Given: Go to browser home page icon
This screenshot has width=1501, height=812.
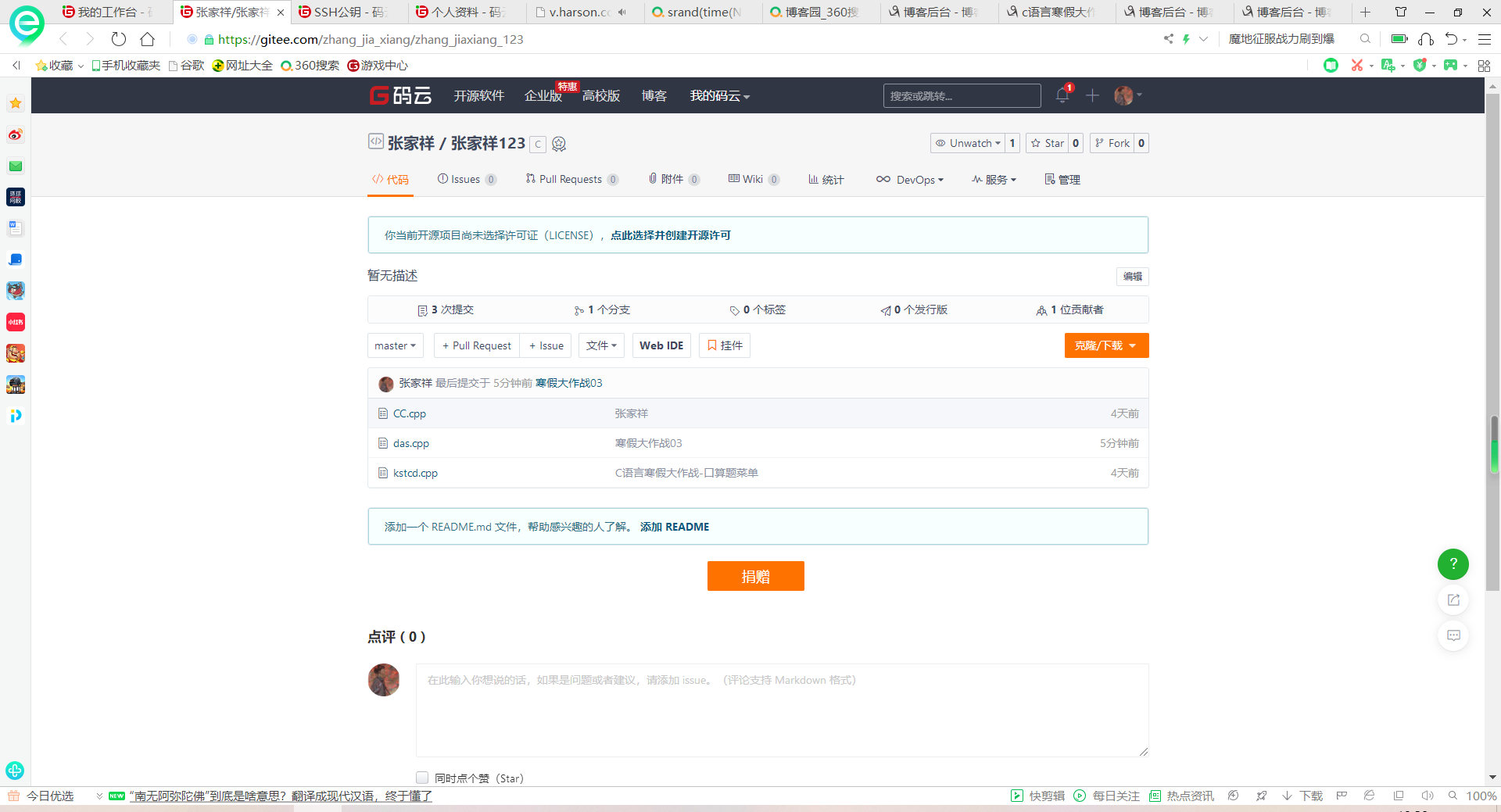Looking at the screenshot, I should (x=147, y=39).
